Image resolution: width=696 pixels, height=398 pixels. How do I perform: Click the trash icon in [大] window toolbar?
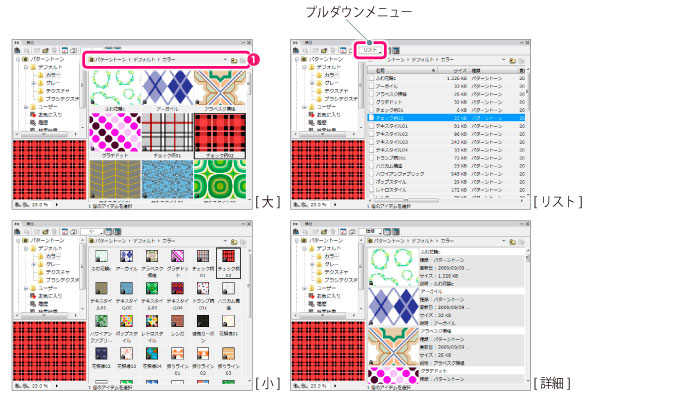pyautogui.click(x=54, y=51)
